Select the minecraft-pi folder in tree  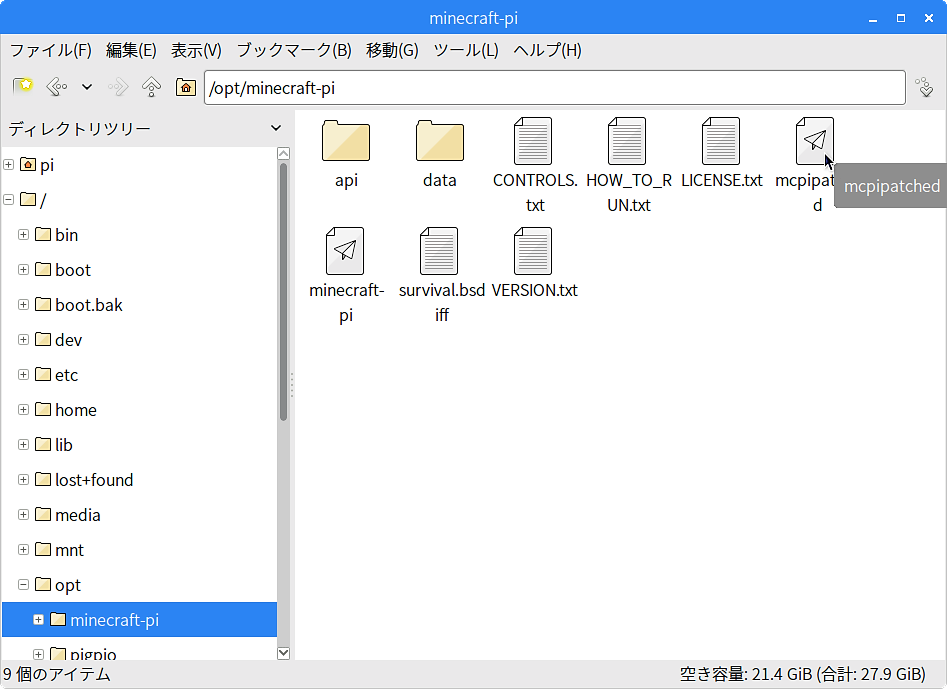tap(140, 620)
